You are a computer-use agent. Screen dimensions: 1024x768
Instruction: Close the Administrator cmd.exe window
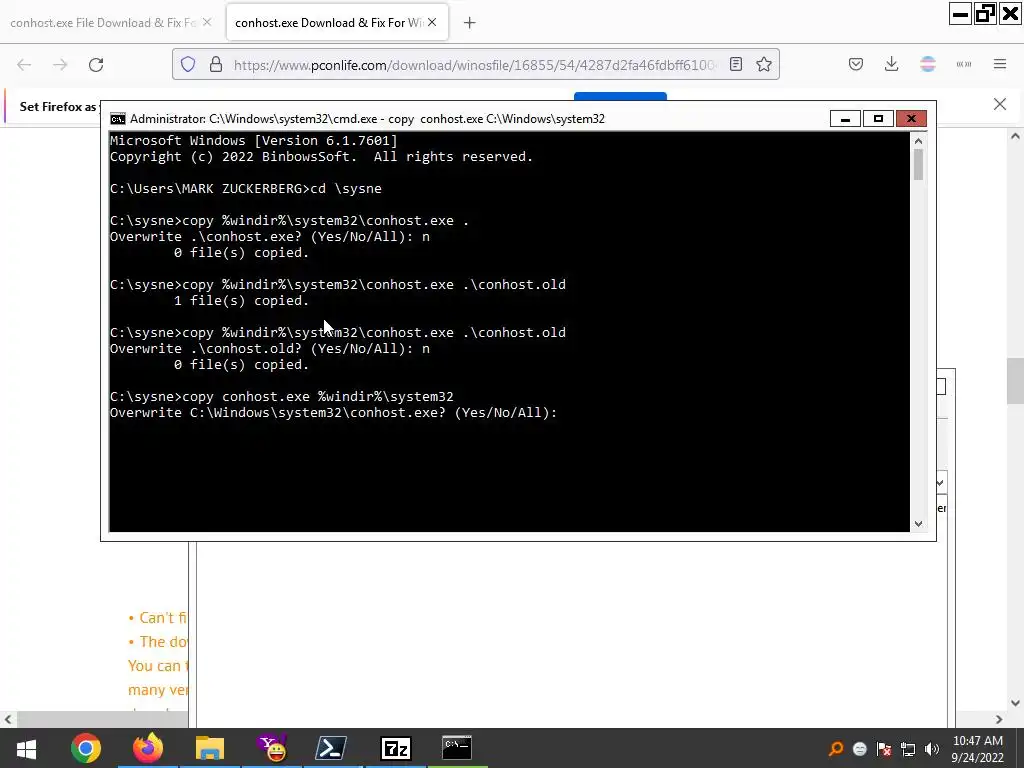pos(911,119)
